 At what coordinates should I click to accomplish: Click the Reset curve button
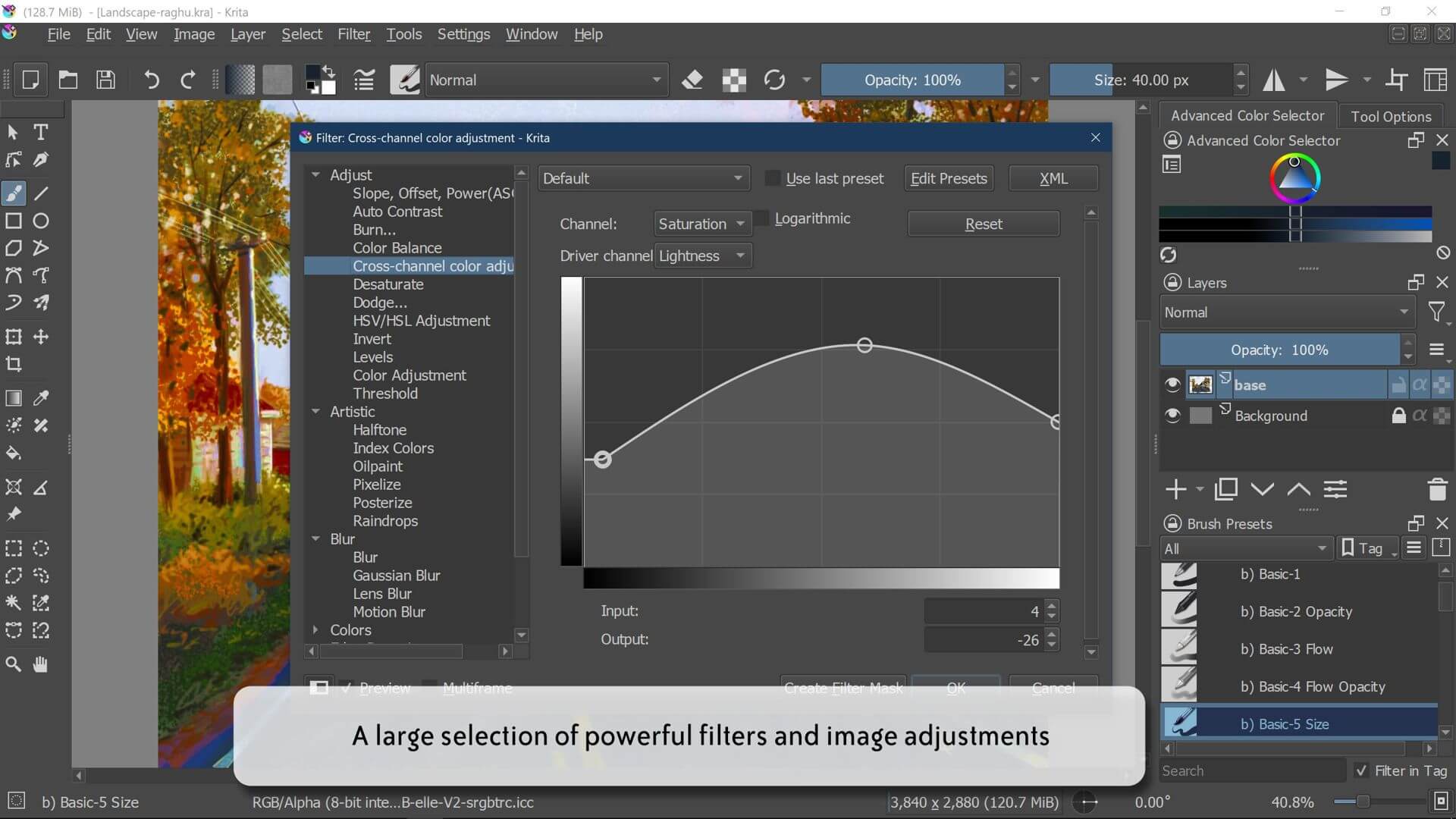[x=983, y=224]
